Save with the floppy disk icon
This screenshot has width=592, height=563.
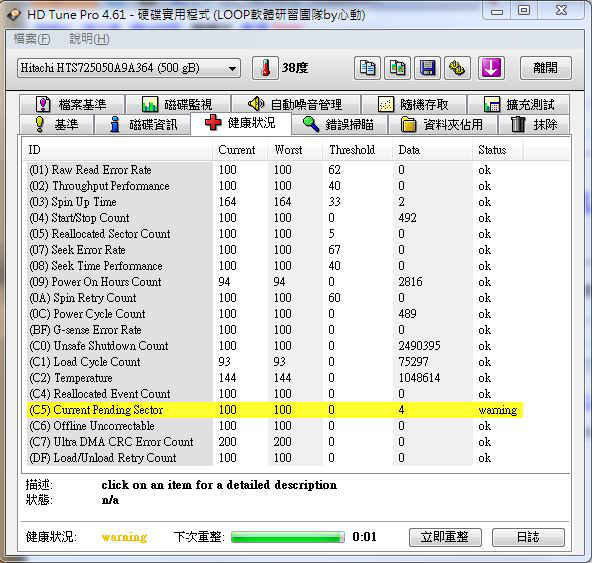(x=427, y=68)
